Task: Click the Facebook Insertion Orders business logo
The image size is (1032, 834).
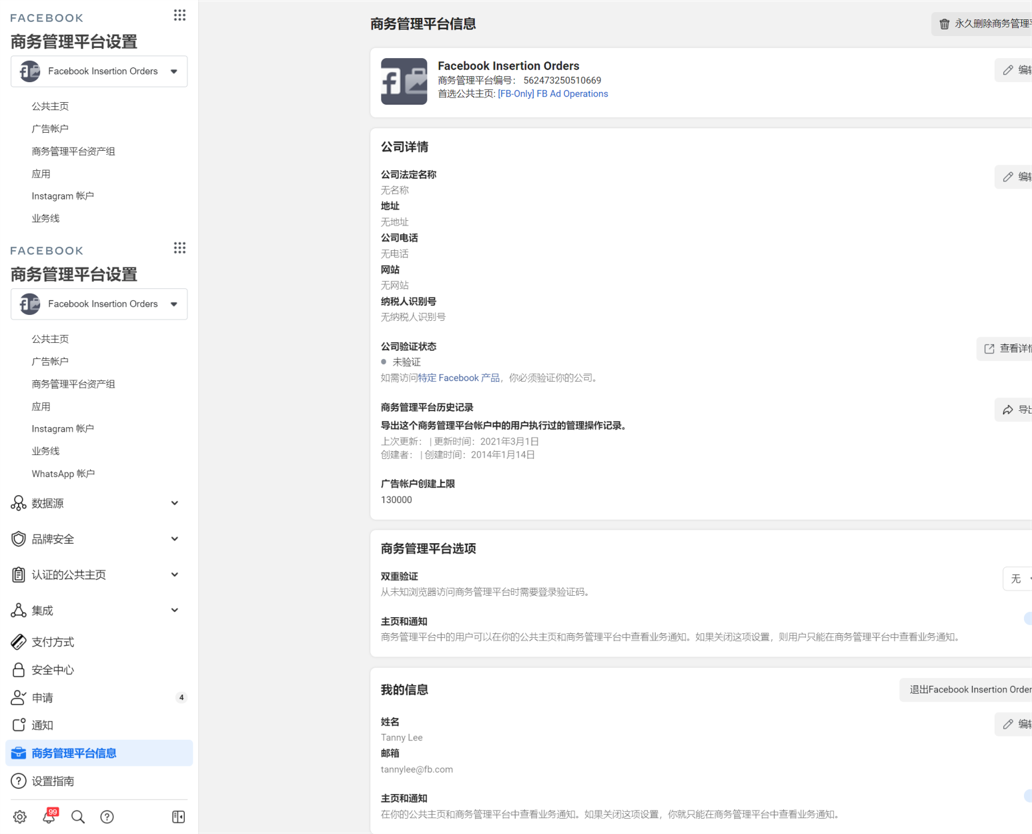Action: coord(404,82)
